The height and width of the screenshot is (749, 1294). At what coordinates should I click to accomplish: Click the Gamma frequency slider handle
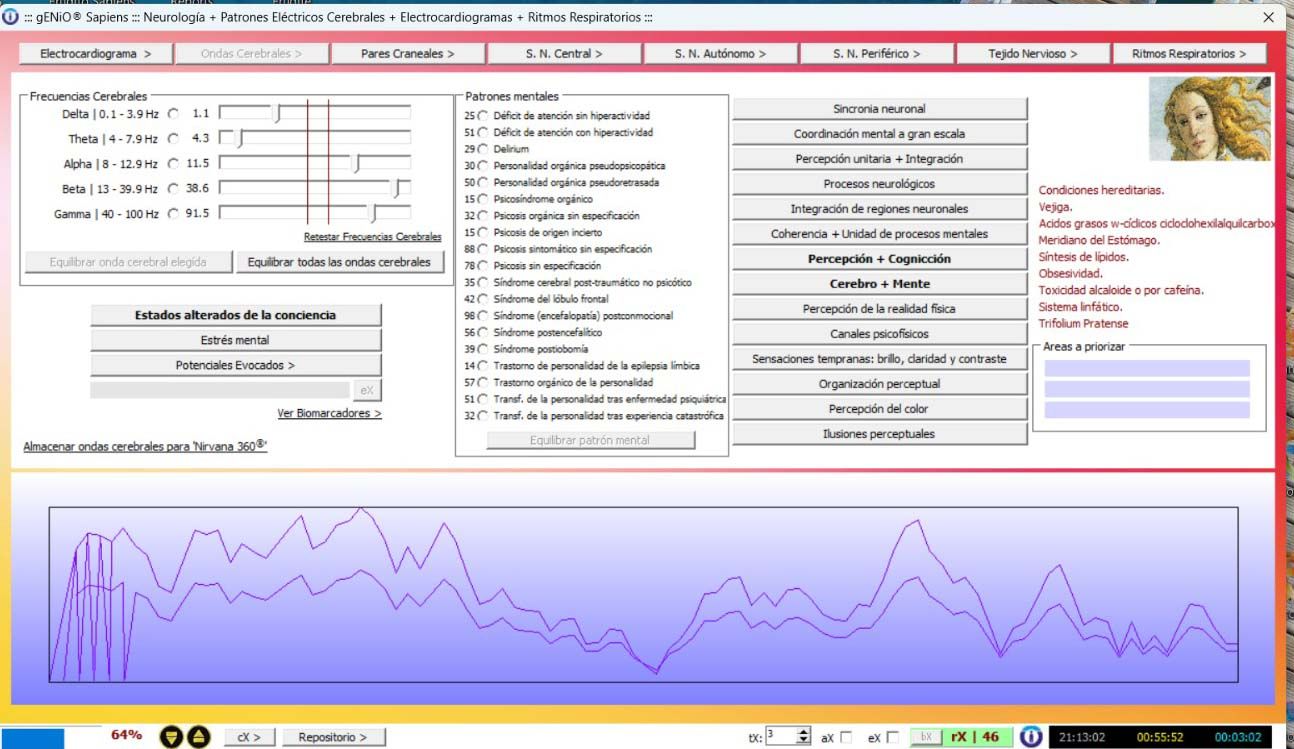pos(374,213)
